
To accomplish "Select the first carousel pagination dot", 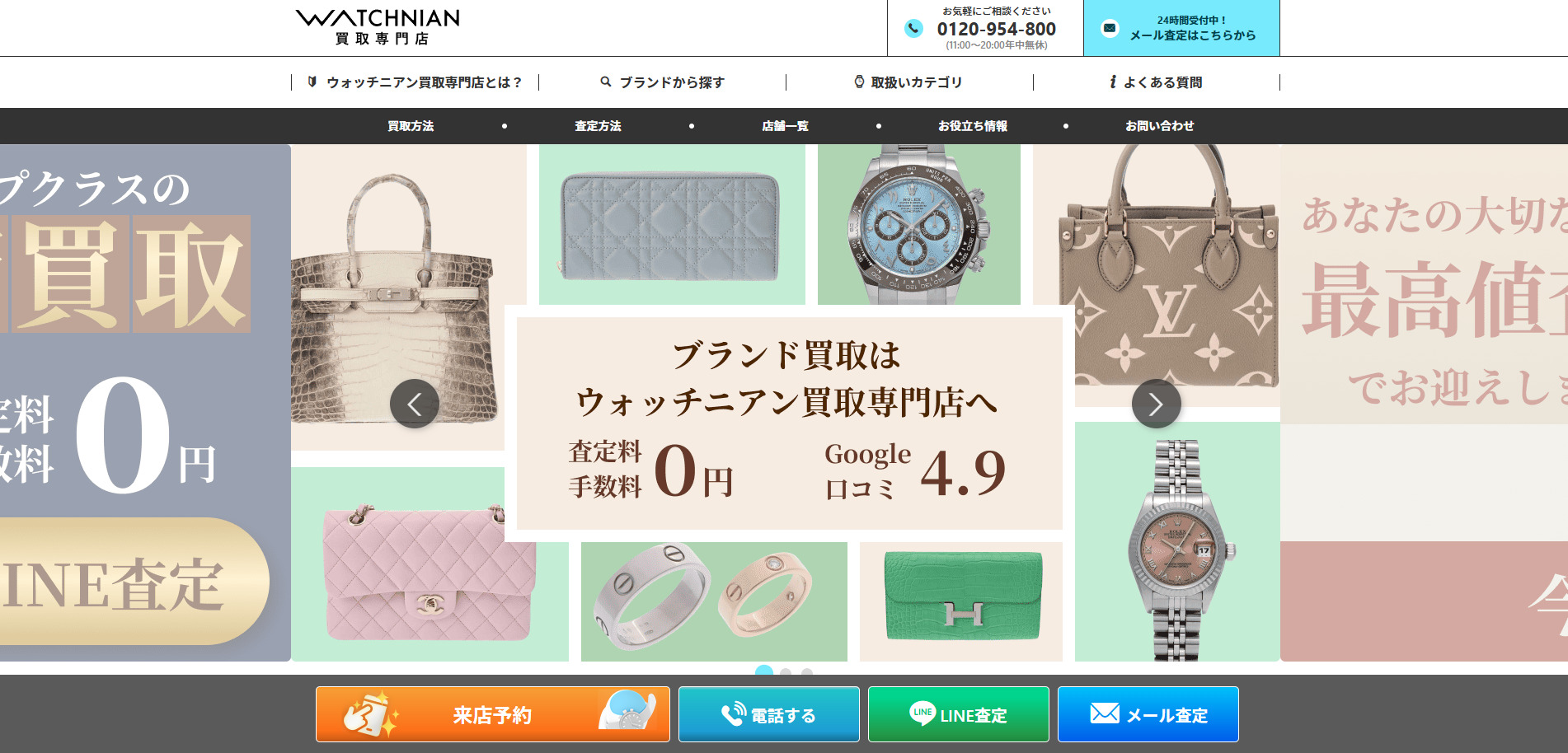I will pyautogui.click(x=764, y=671).
